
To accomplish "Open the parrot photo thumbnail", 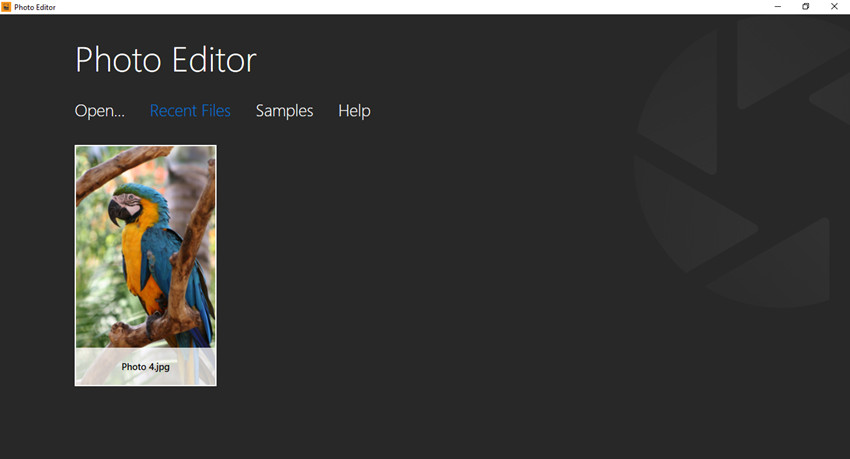I will click(145, 250).
